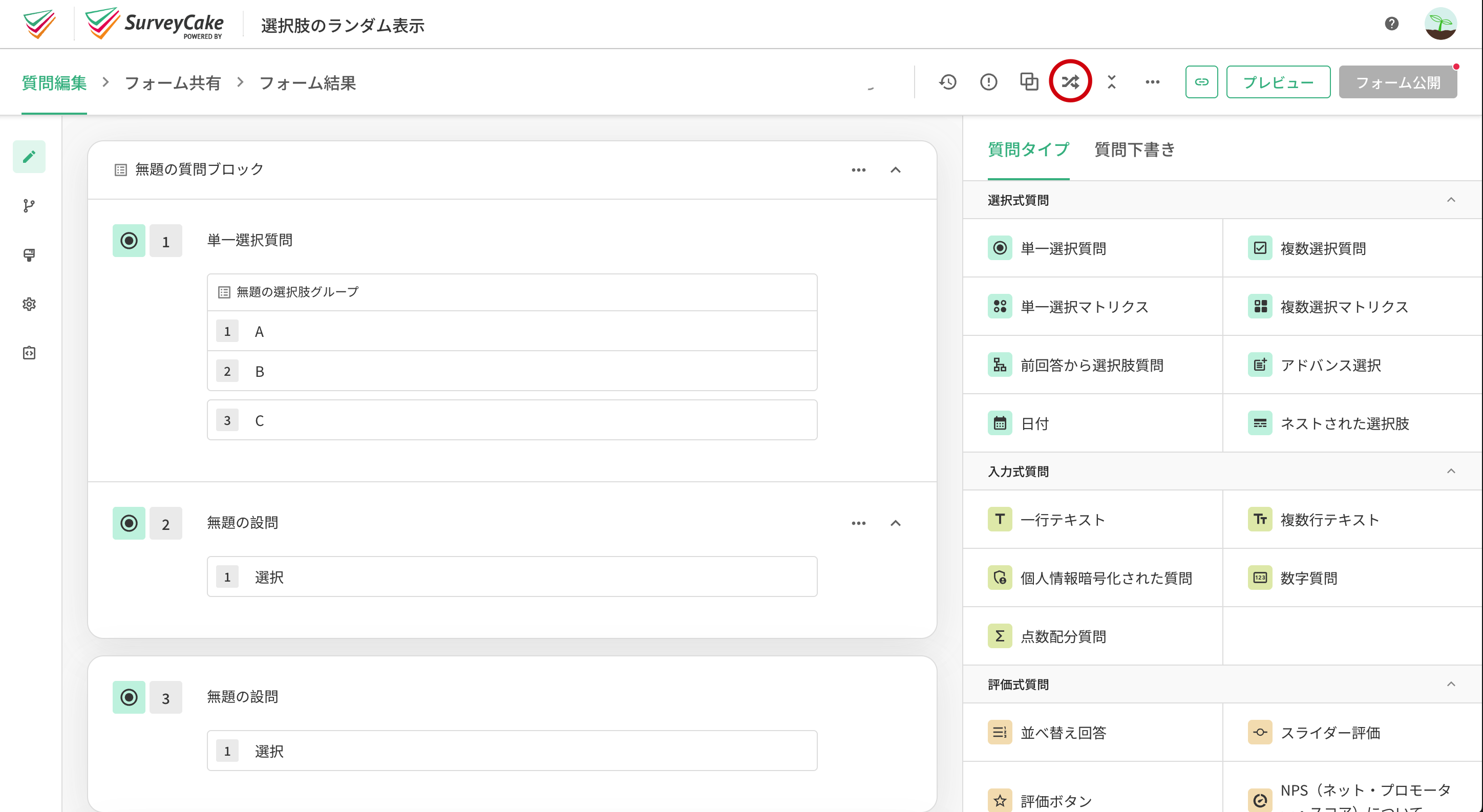The image size is (1483, 812).
Task: Open 無題の質問ブロック more options menu
Action: pyautogui.click(x=858, y=170)
